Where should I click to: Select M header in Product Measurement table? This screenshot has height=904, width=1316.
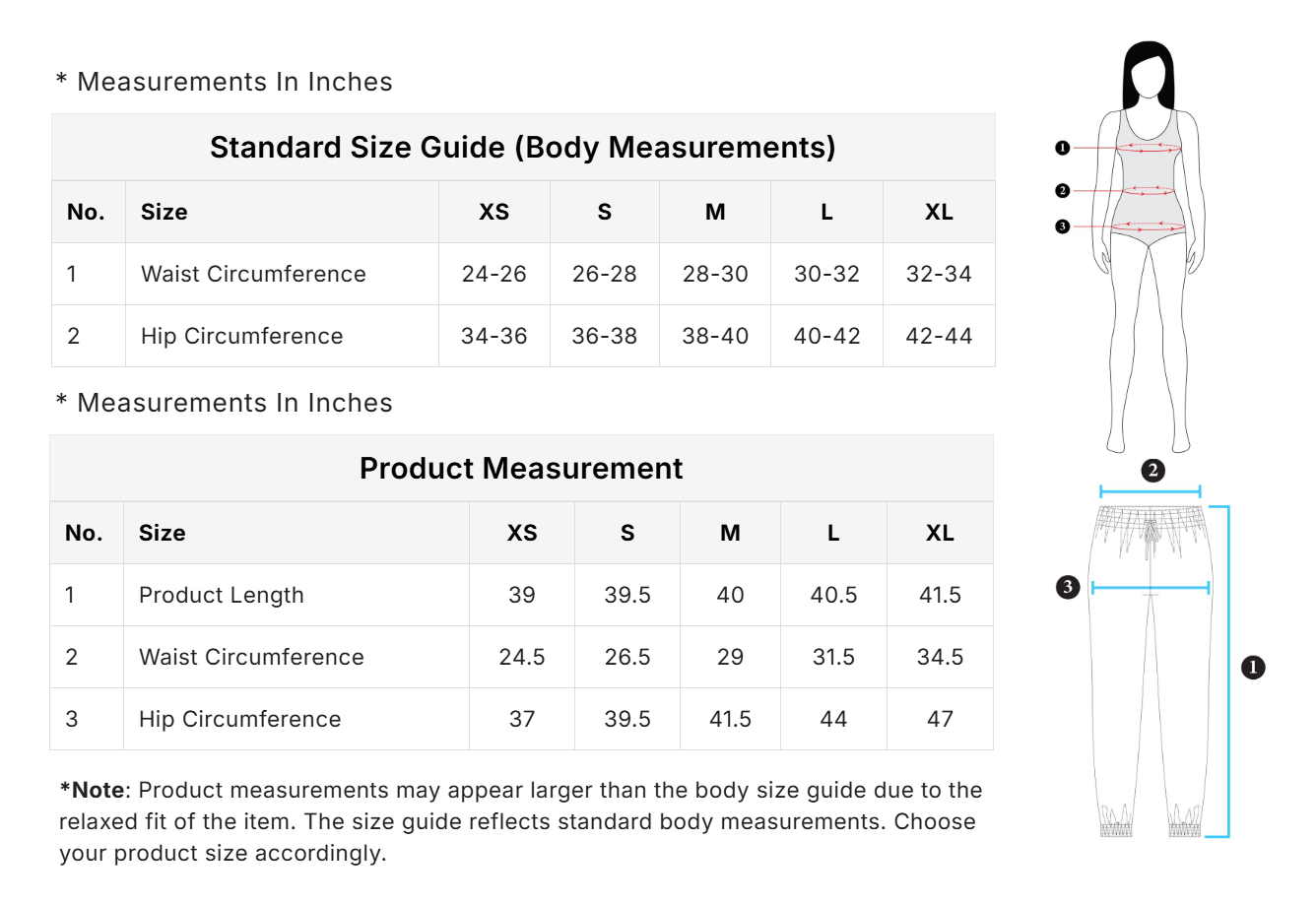[x=730, y=533]
